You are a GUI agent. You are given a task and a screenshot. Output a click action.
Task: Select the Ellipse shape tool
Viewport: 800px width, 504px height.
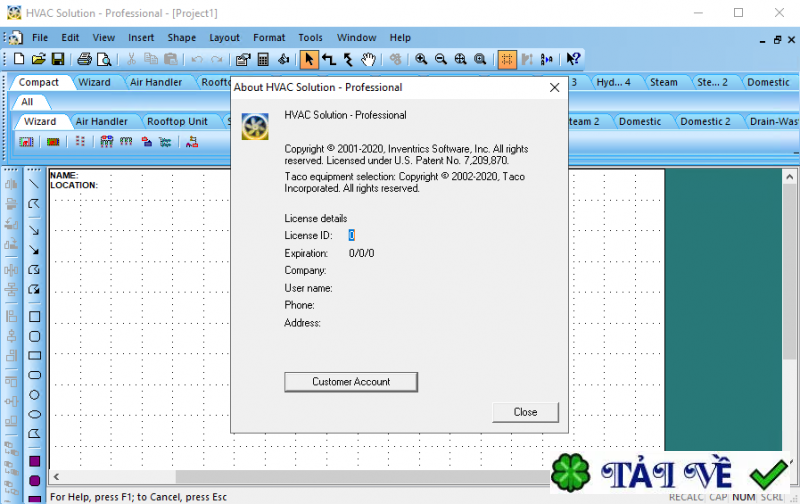(x=34, y=414)
